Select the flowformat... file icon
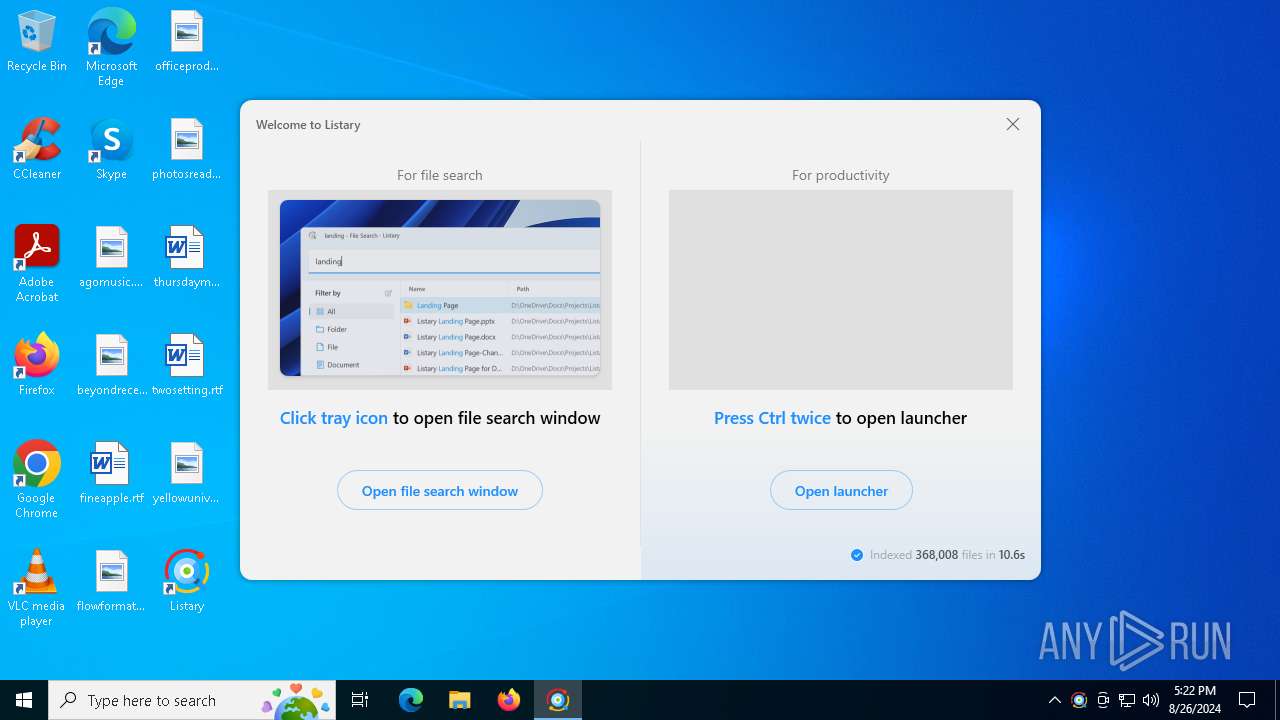1280x720 pixels. pos(111,581)
